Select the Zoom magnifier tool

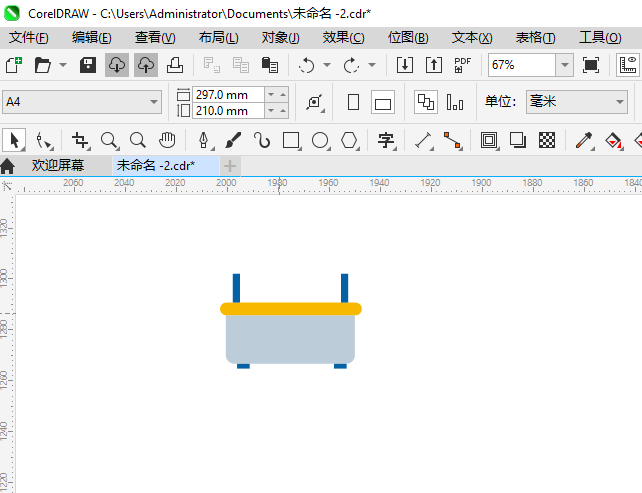(109, 140)
